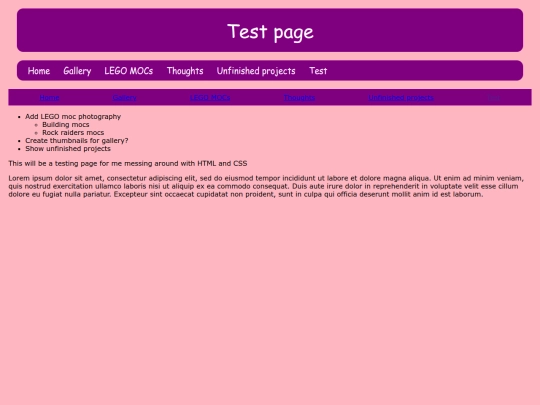The width and height of the screenshot is (540, 405).
Task: Open Gallery in the rounded navigation bar
Action: (77, 71)
